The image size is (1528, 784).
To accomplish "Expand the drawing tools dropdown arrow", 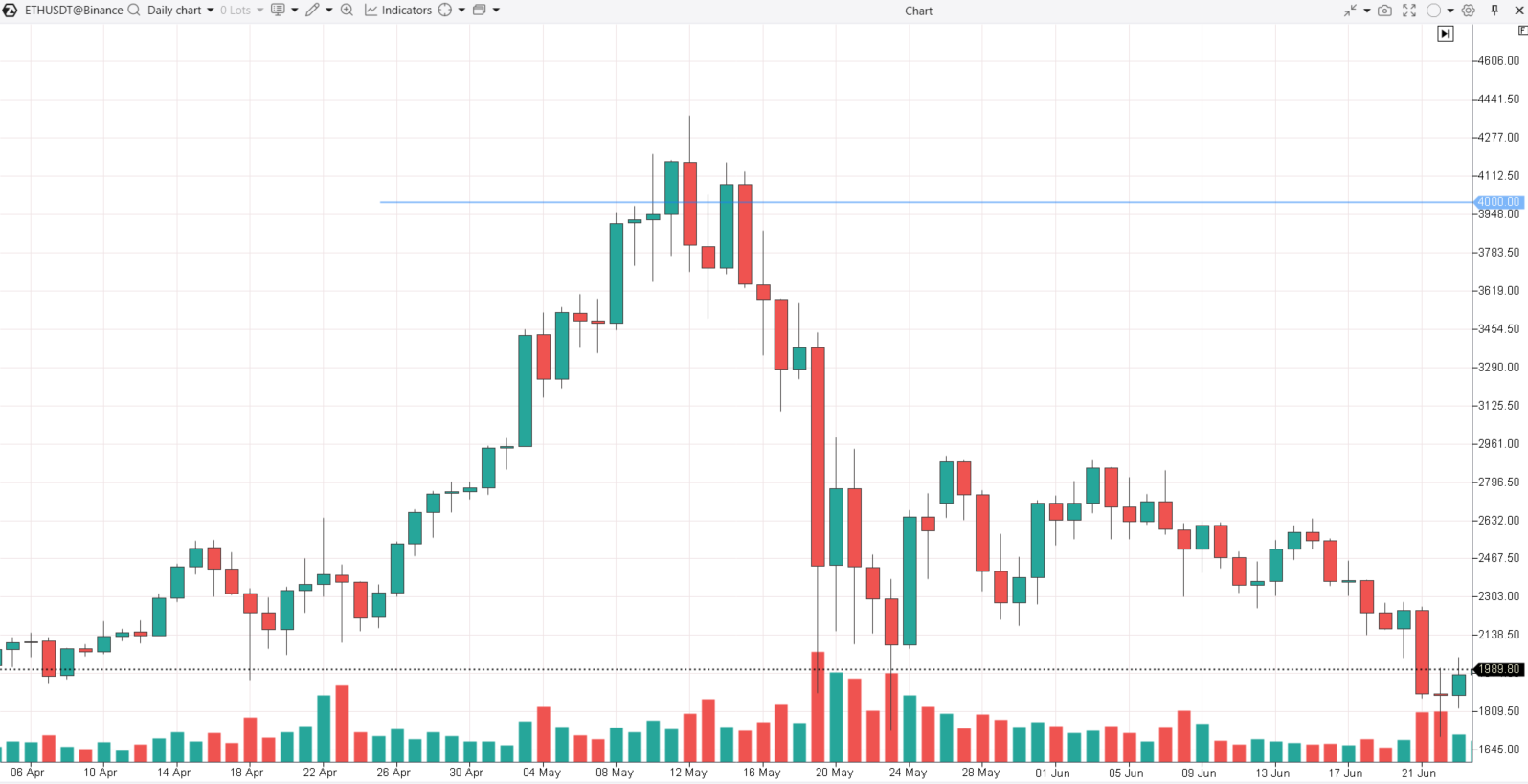I will tap(328, 11).
